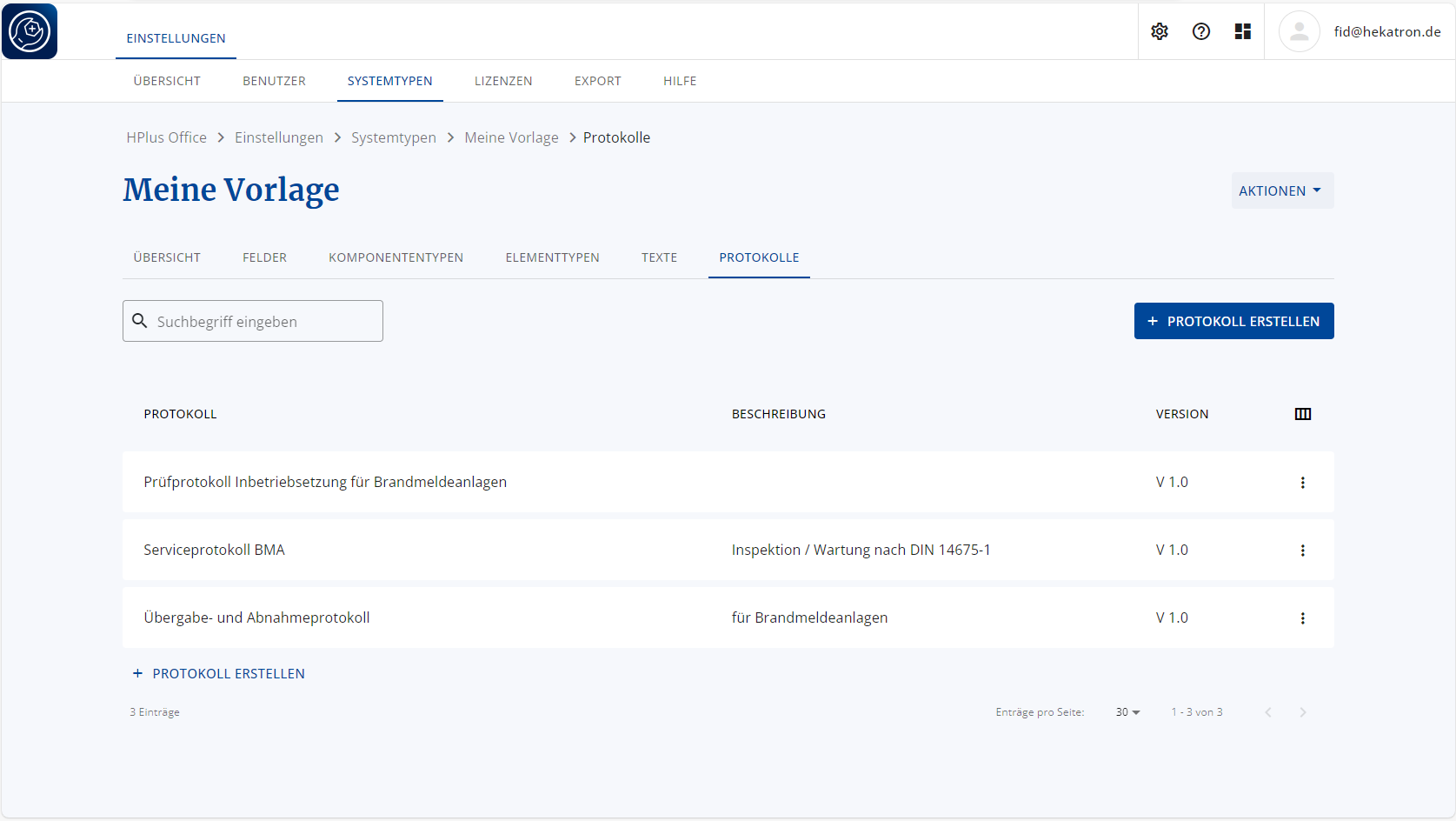Select the Einstellungen top tab
The height and width of the screenshot is (821, 1456).
[176, 38]
